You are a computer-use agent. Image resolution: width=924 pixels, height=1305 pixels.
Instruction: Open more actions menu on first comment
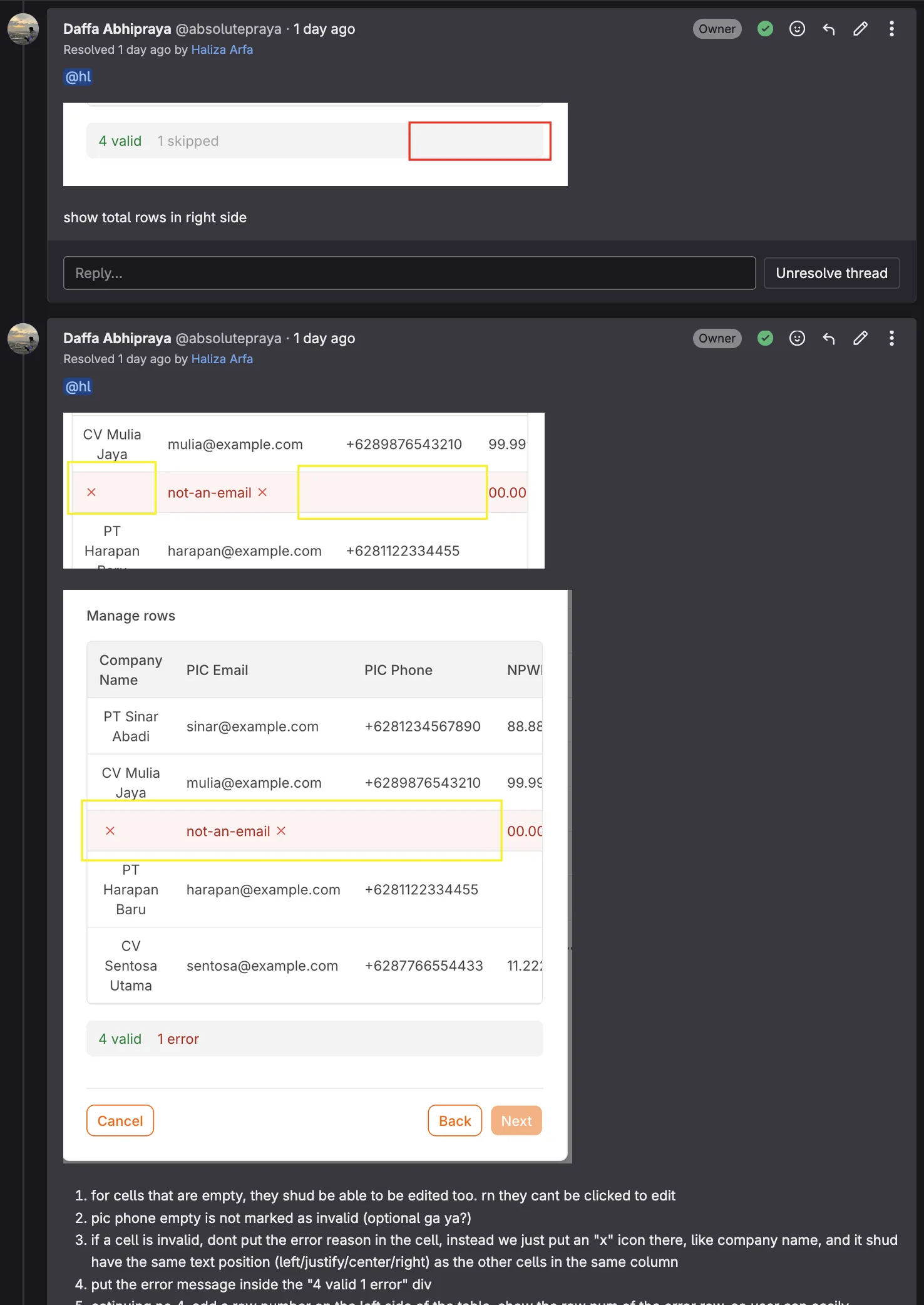pos(891,29)
